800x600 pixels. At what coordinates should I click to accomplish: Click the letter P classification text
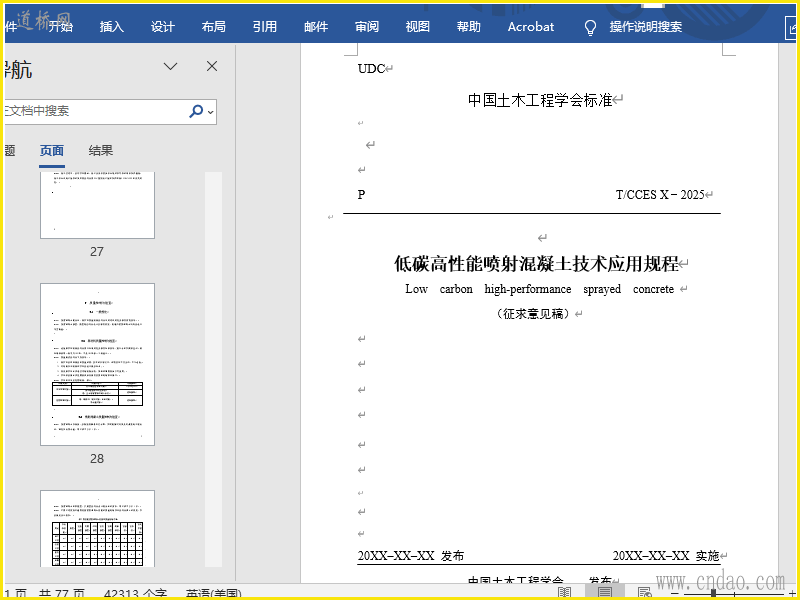tap(361, 194)
